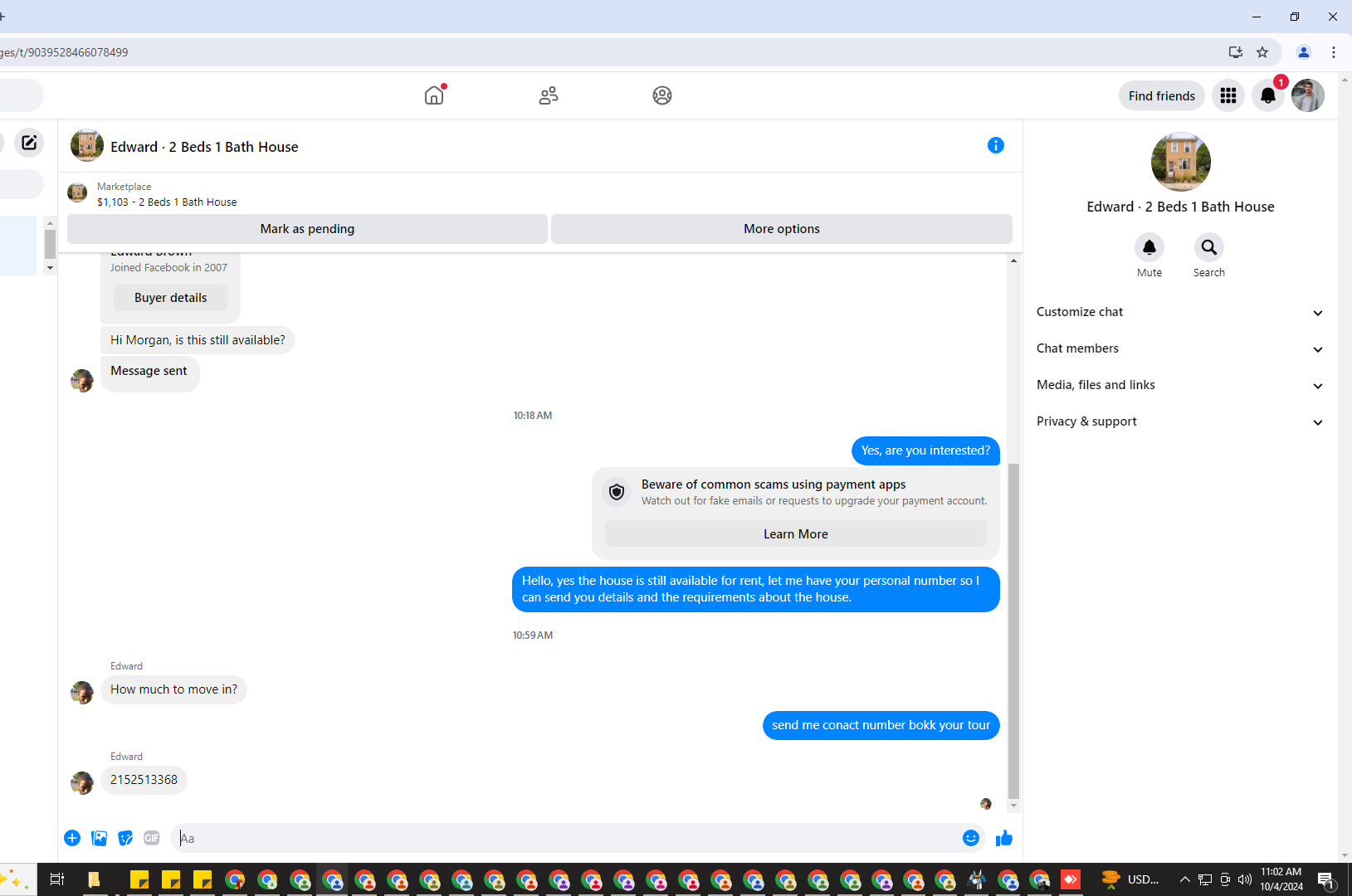Viewport: 1352px width, 896px height.
Task: Click the install app icon in address bar
Action: [x=1236, y=52]
